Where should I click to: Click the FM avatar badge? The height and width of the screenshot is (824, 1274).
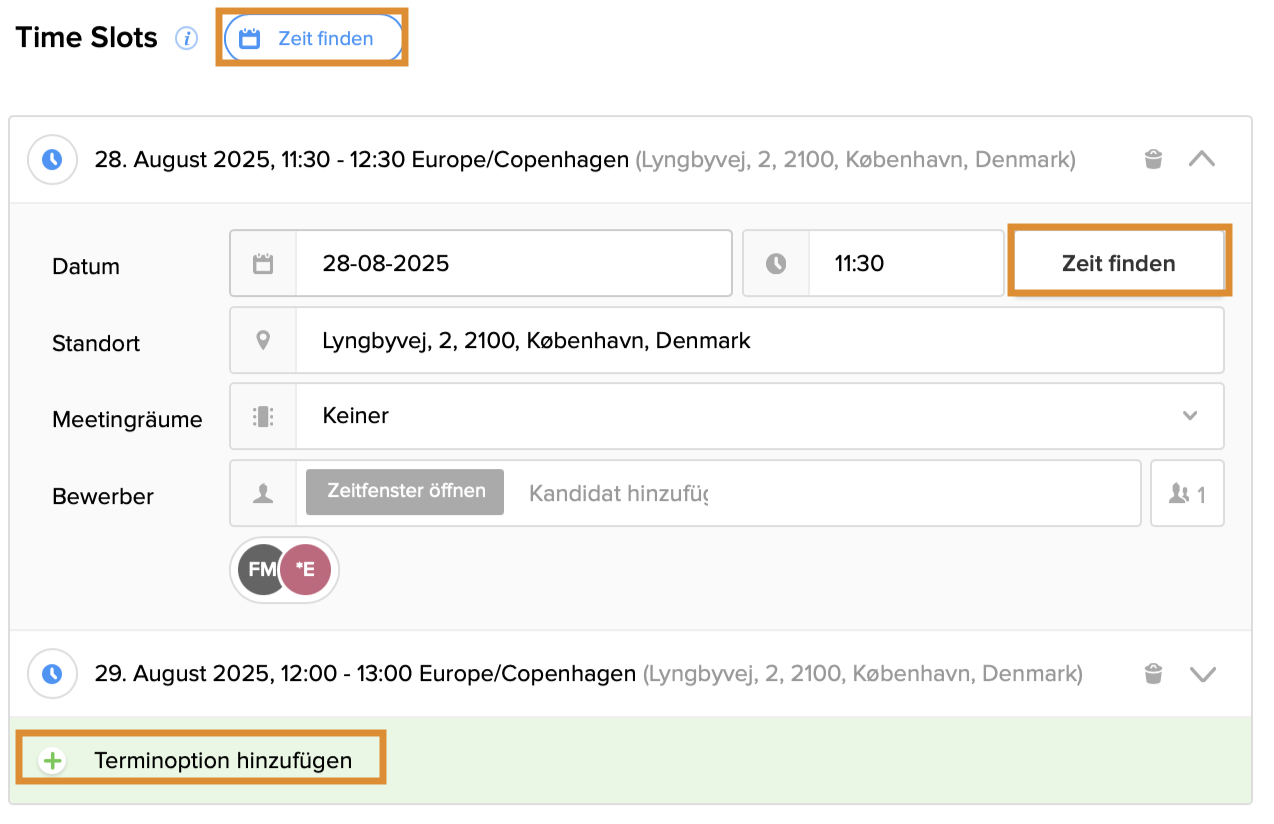coord(259,570)
